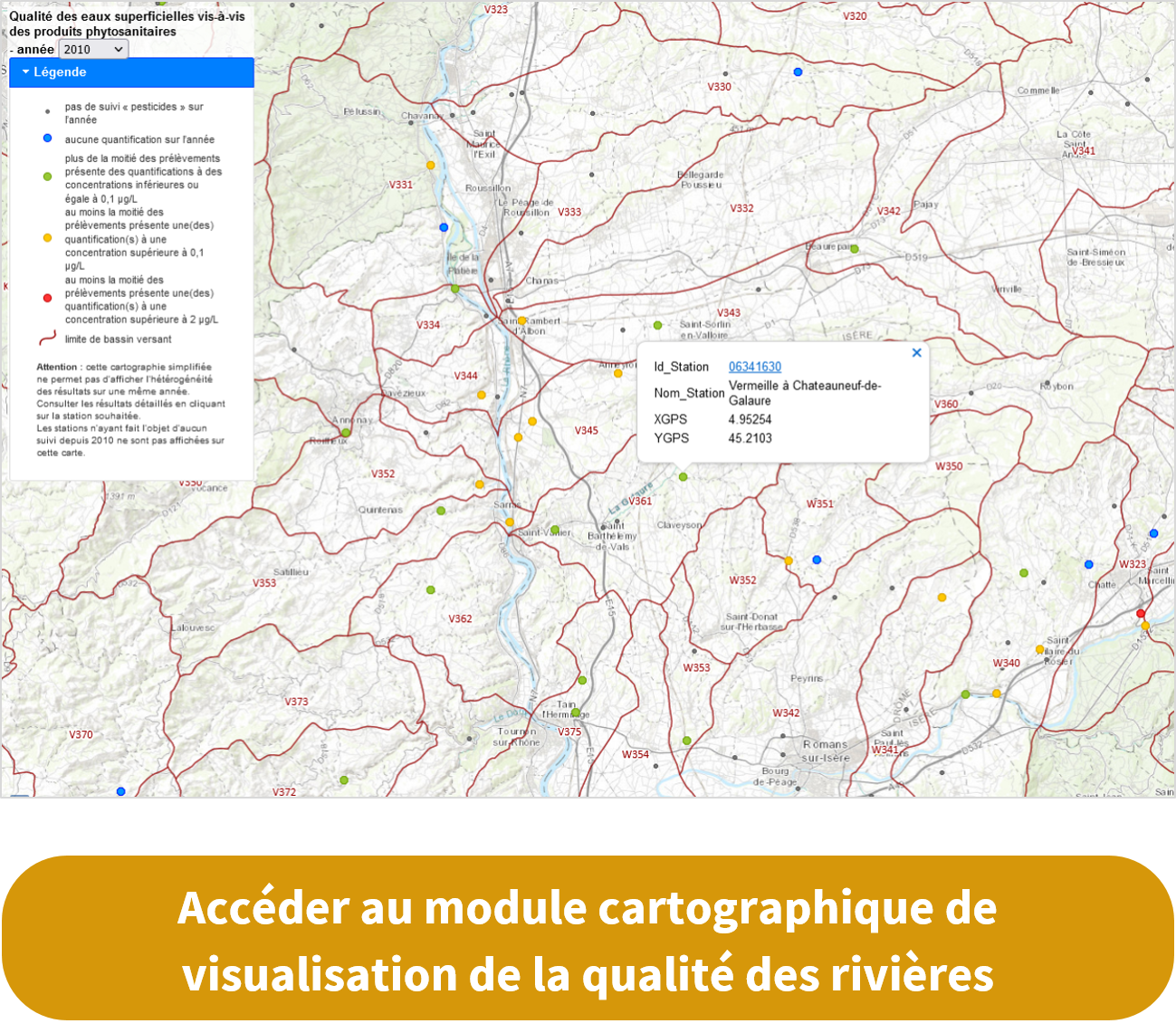Click the blue legend dot for aucune quantification
This screenshot has width=1176, height=1033.
[48, 139]
